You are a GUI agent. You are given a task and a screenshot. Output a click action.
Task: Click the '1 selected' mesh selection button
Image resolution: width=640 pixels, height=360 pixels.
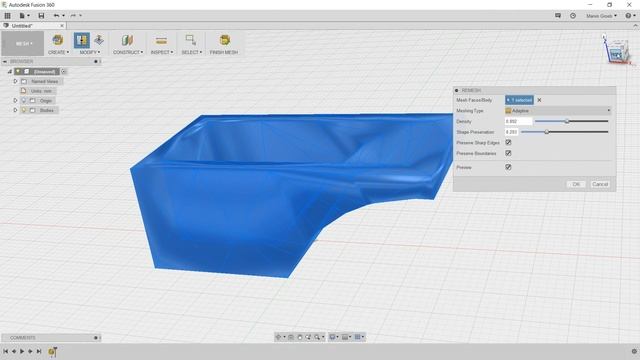[x=519, y=100]
